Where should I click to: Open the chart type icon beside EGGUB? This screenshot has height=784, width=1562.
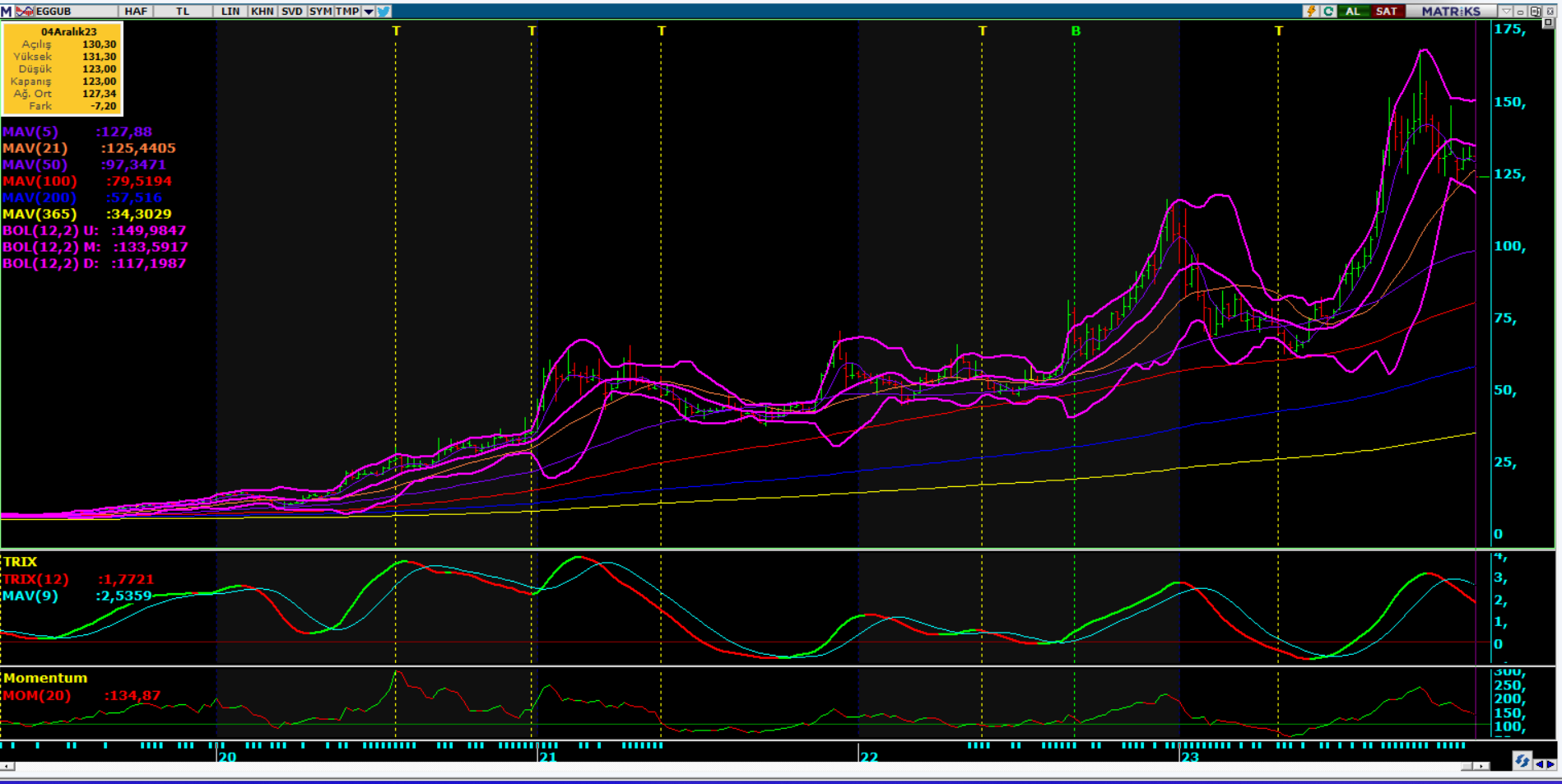(25, 12)
